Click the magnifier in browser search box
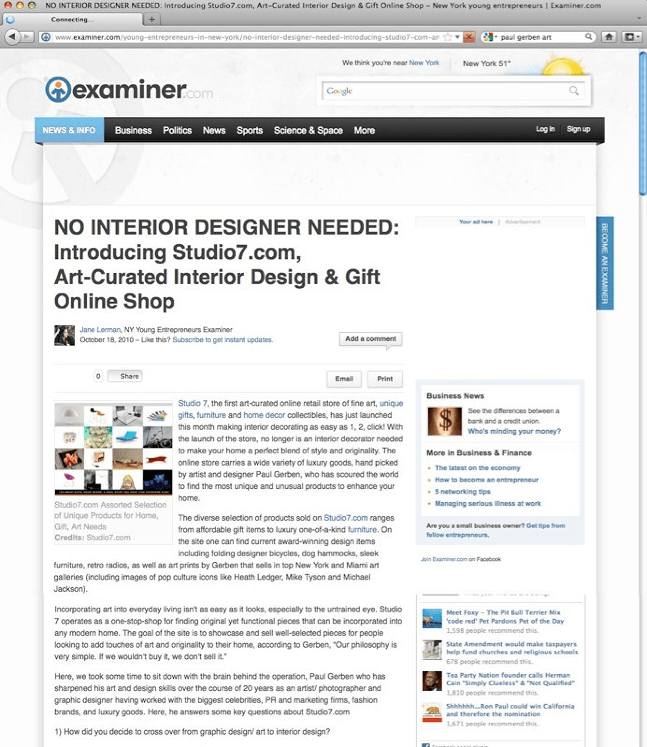The image size is (647, 747). click(588, 37)
